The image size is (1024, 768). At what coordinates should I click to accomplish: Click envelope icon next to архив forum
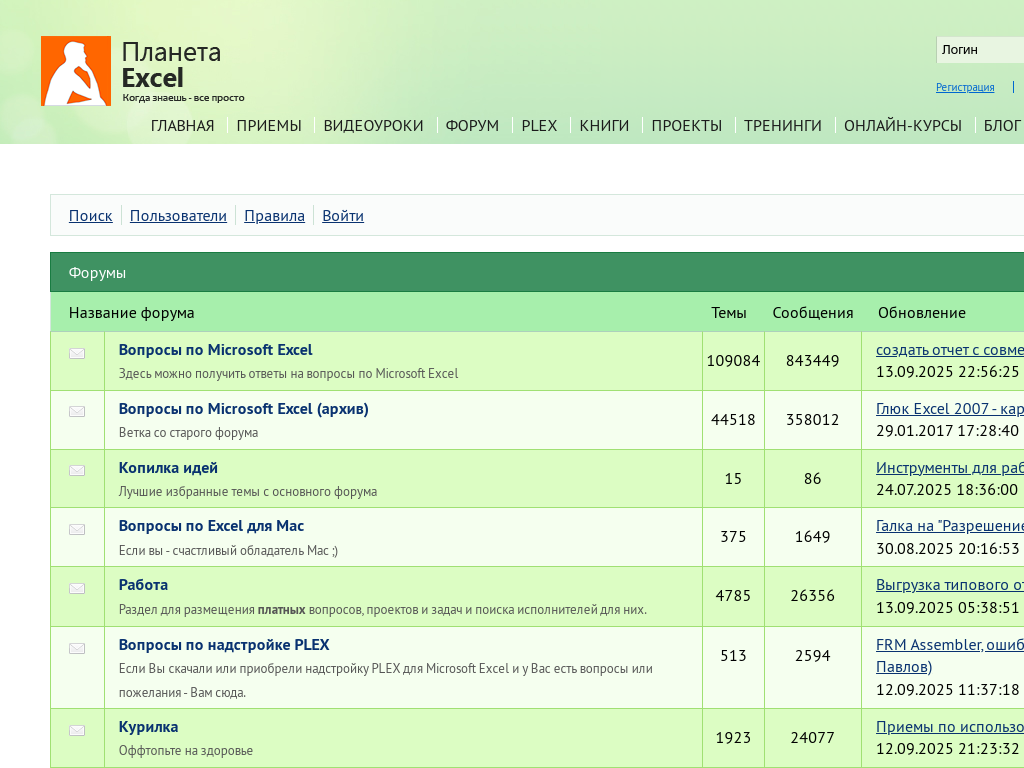point(77,411)
